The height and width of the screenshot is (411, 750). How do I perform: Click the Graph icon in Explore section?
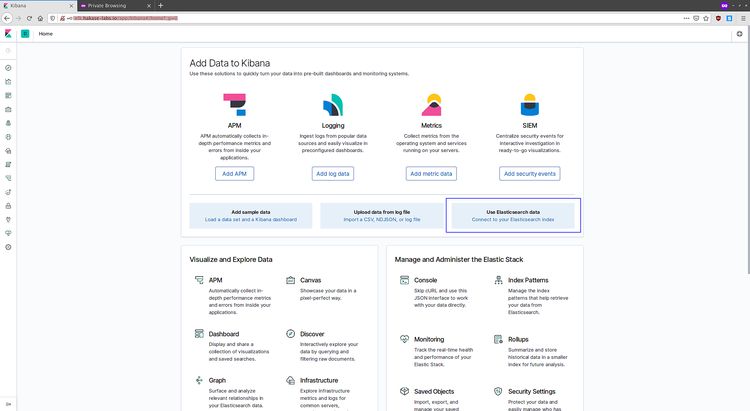[199, 380]
